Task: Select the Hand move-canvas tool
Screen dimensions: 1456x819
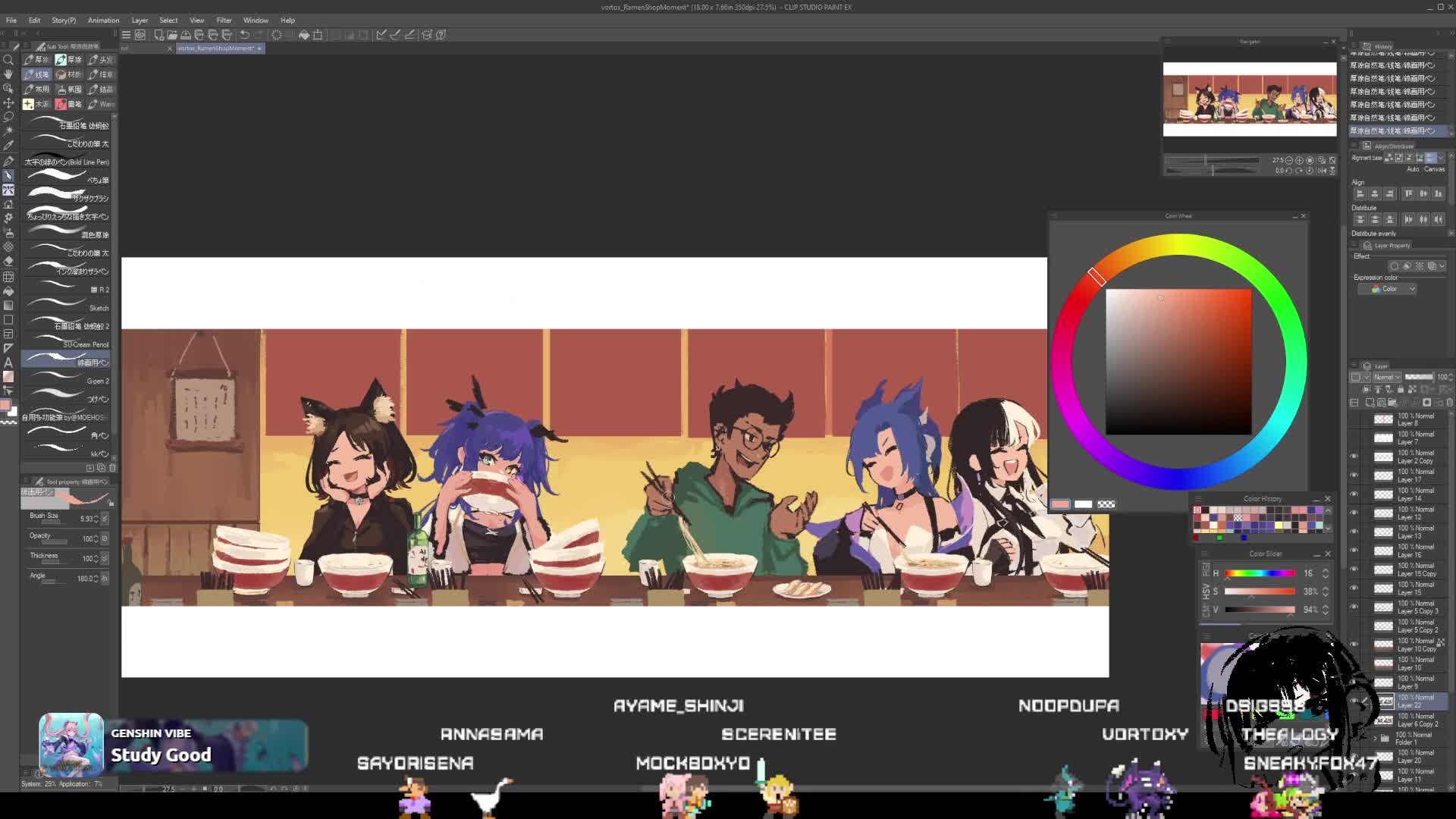Action: pos(8,74)
